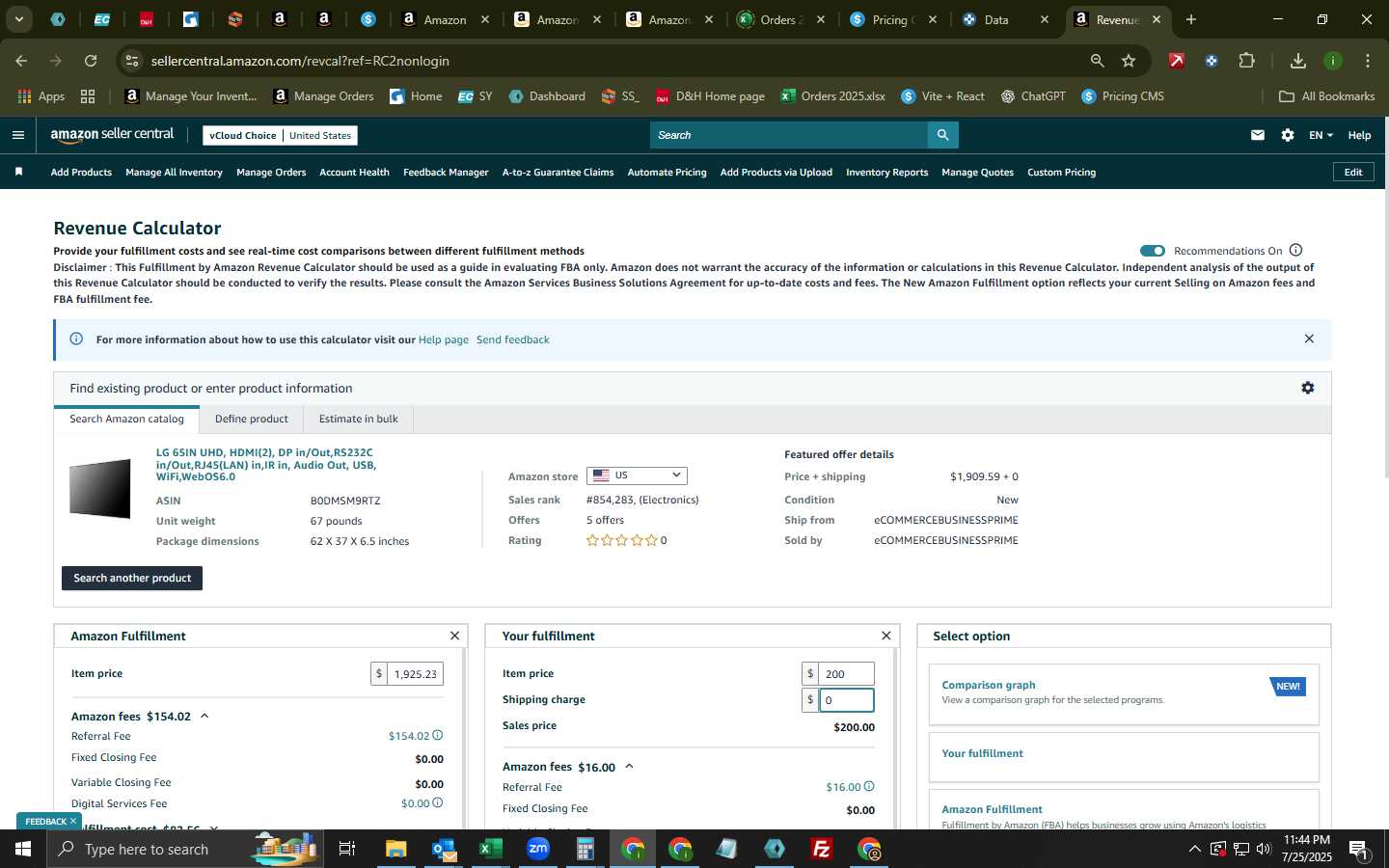
Task: Click the Amazon Seller Central logo
Action: [112, 135]
